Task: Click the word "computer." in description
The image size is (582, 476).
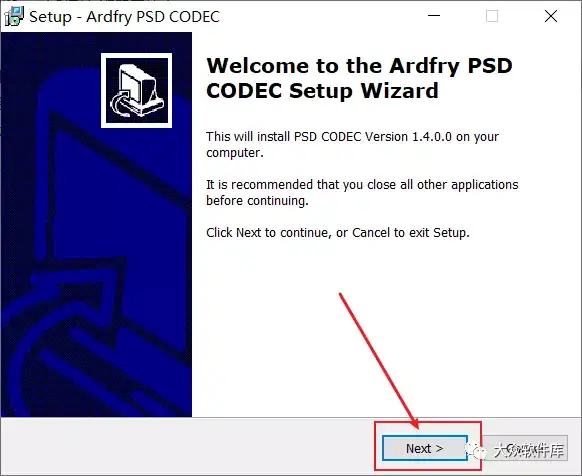Action: 235,153
